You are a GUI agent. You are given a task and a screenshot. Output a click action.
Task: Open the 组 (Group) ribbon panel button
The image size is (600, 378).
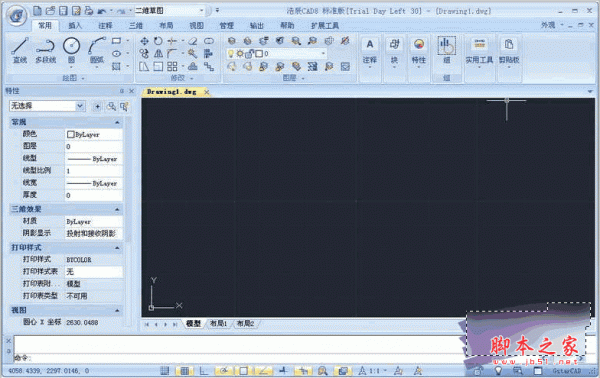click(x=447, y=51)
